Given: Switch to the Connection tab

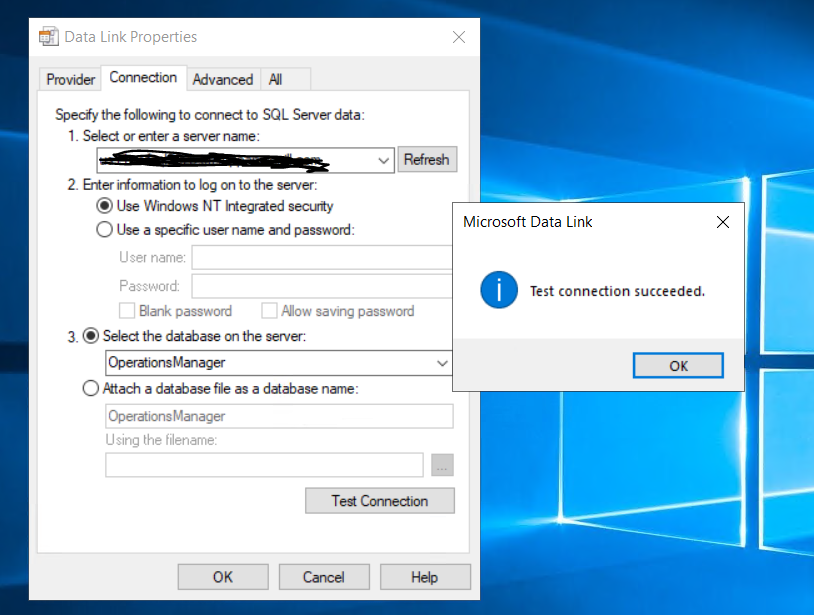Looking at the screenshot, I should point(143,78).
